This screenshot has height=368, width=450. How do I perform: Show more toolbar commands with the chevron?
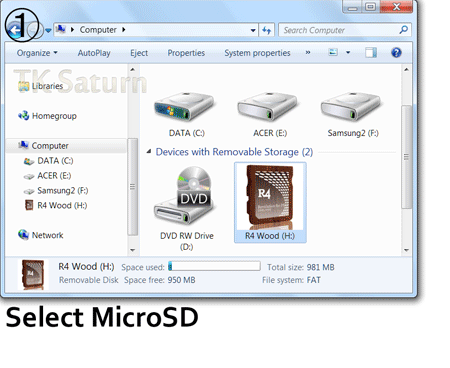tap(308, 53)
